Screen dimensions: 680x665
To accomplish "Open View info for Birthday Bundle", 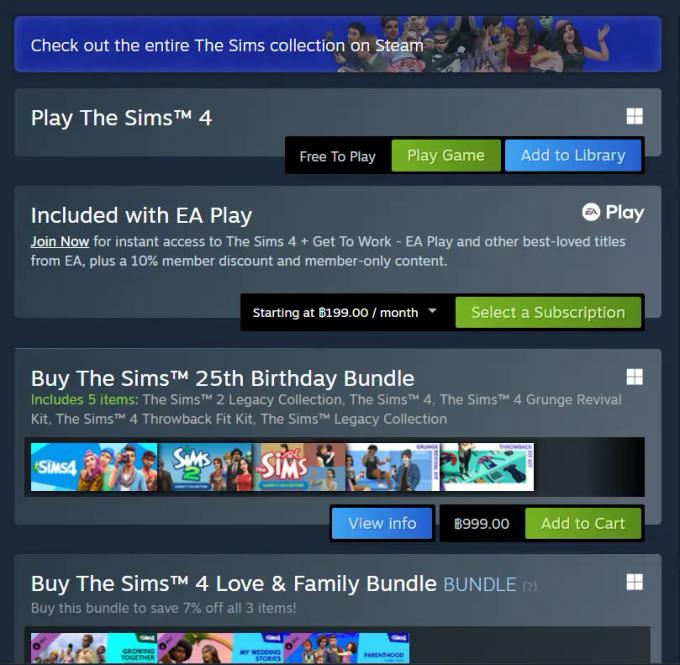I will click(382, 523).
